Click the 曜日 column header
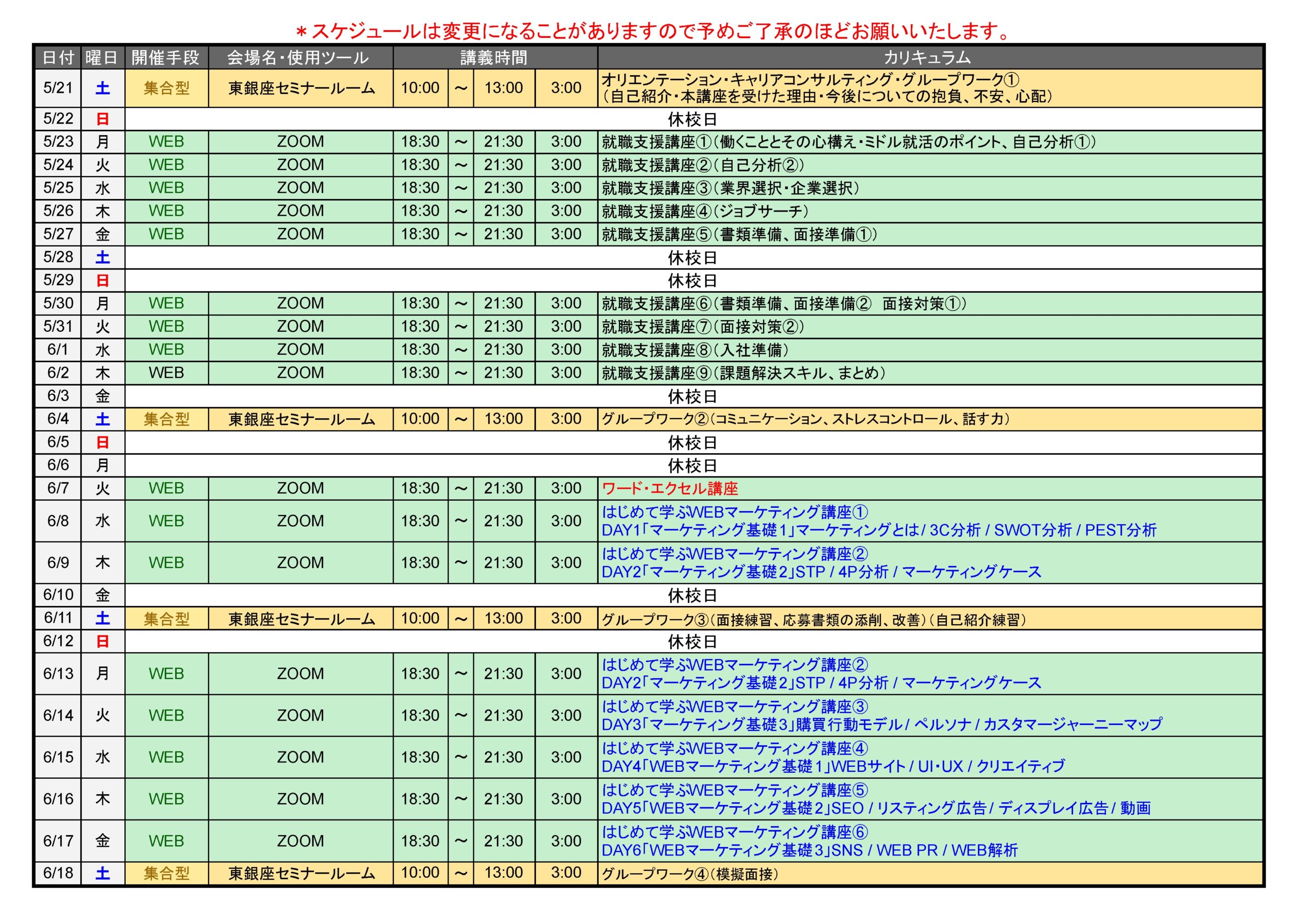The height and width of the screenshot is (924, 1299). click(102, 57)
